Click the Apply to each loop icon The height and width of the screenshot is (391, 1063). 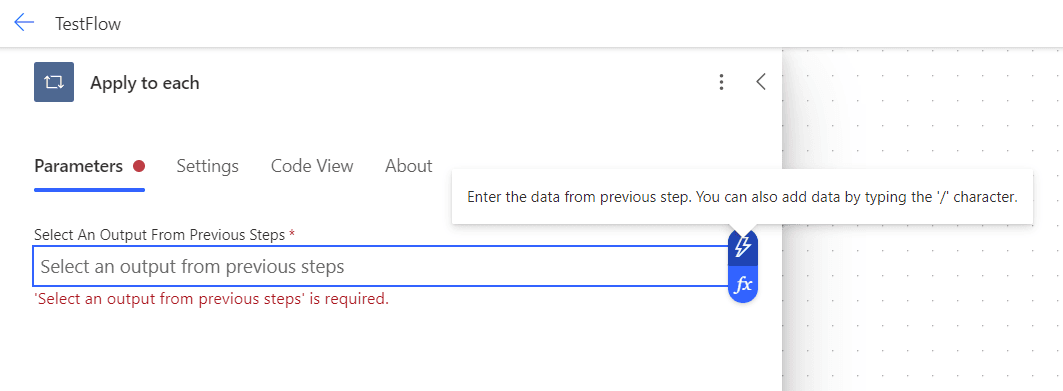(x=54, y=82)
